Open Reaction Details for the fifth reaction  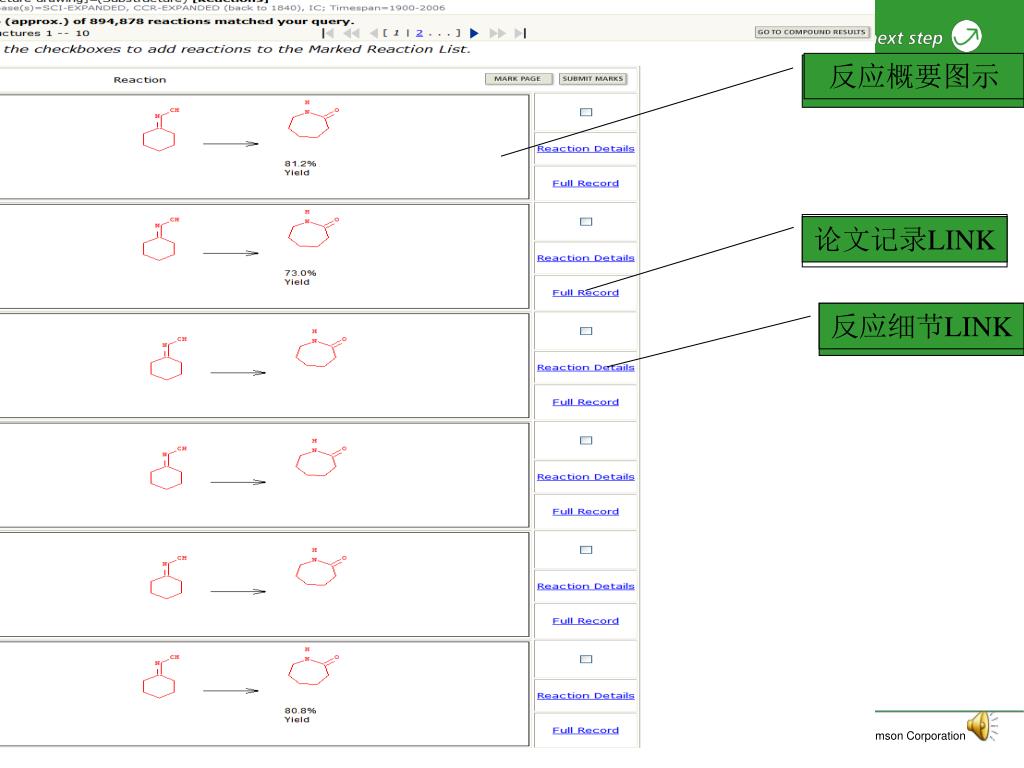click(586, 586)
